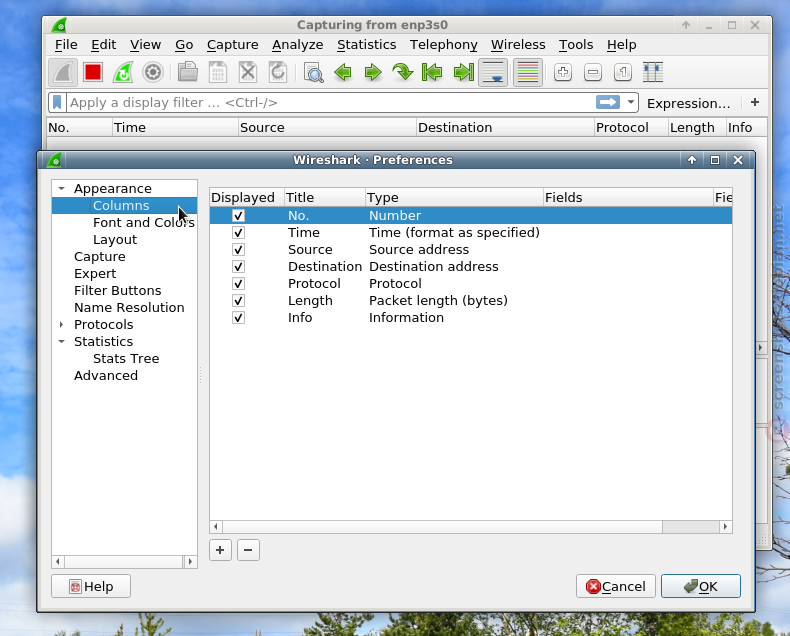Go forward to next packet arrow

coord(373,73)
